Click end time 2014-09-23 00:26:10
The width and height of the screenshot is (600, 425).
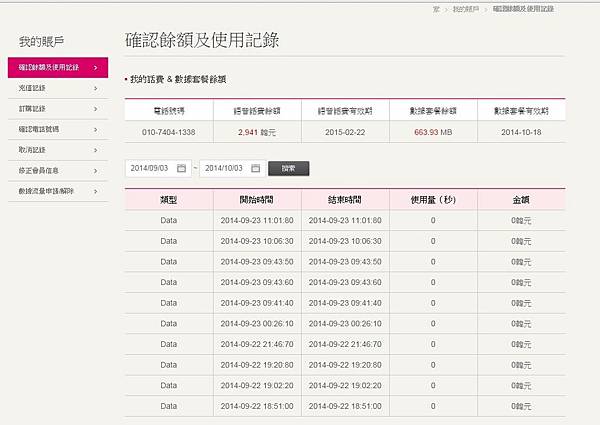pyautogui.click(x=345, y=324)
